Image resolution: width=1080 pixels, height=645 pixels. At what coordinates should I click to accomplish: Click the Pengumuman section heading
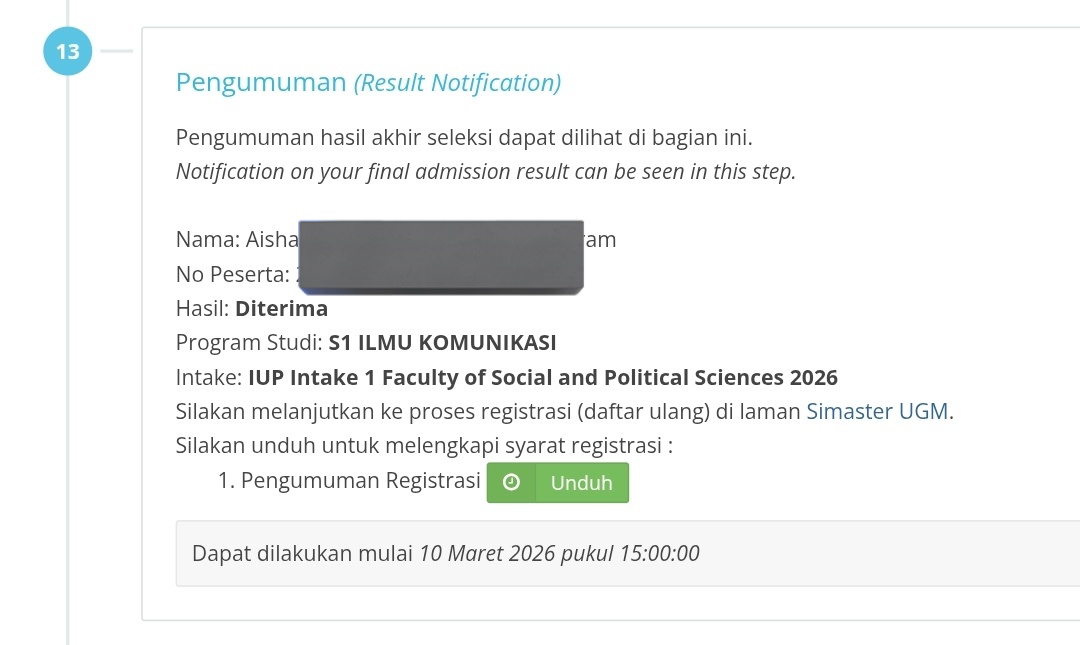point(261,82)
